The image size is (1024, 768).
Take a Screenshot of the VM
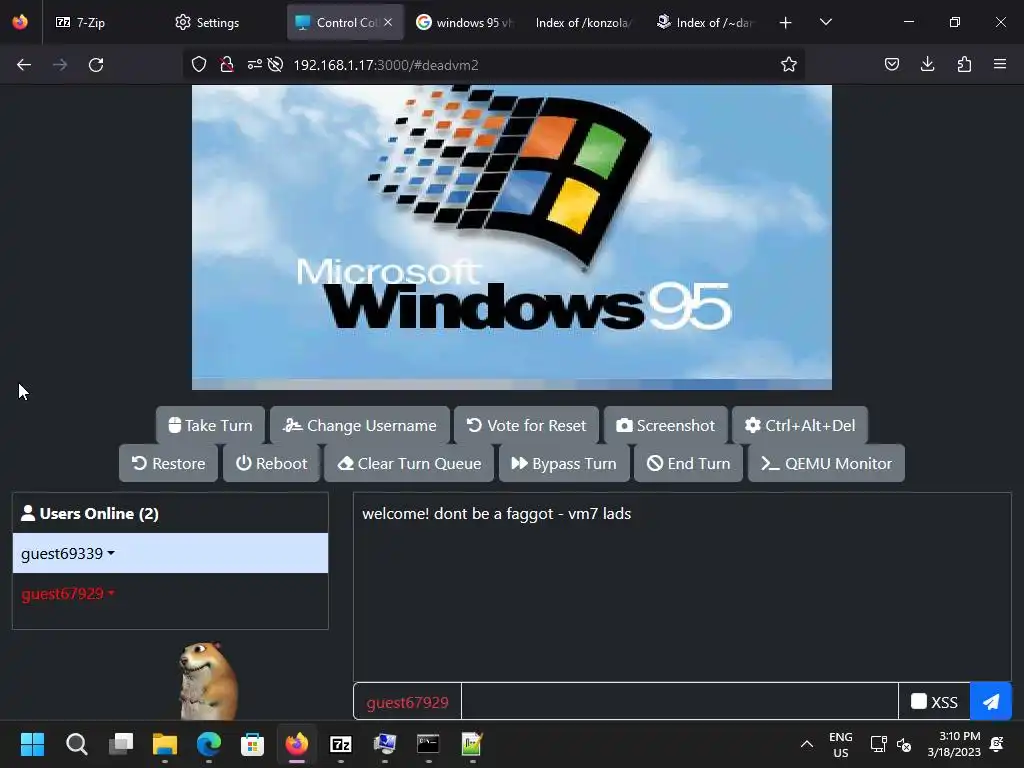click(x=665, y=425)
